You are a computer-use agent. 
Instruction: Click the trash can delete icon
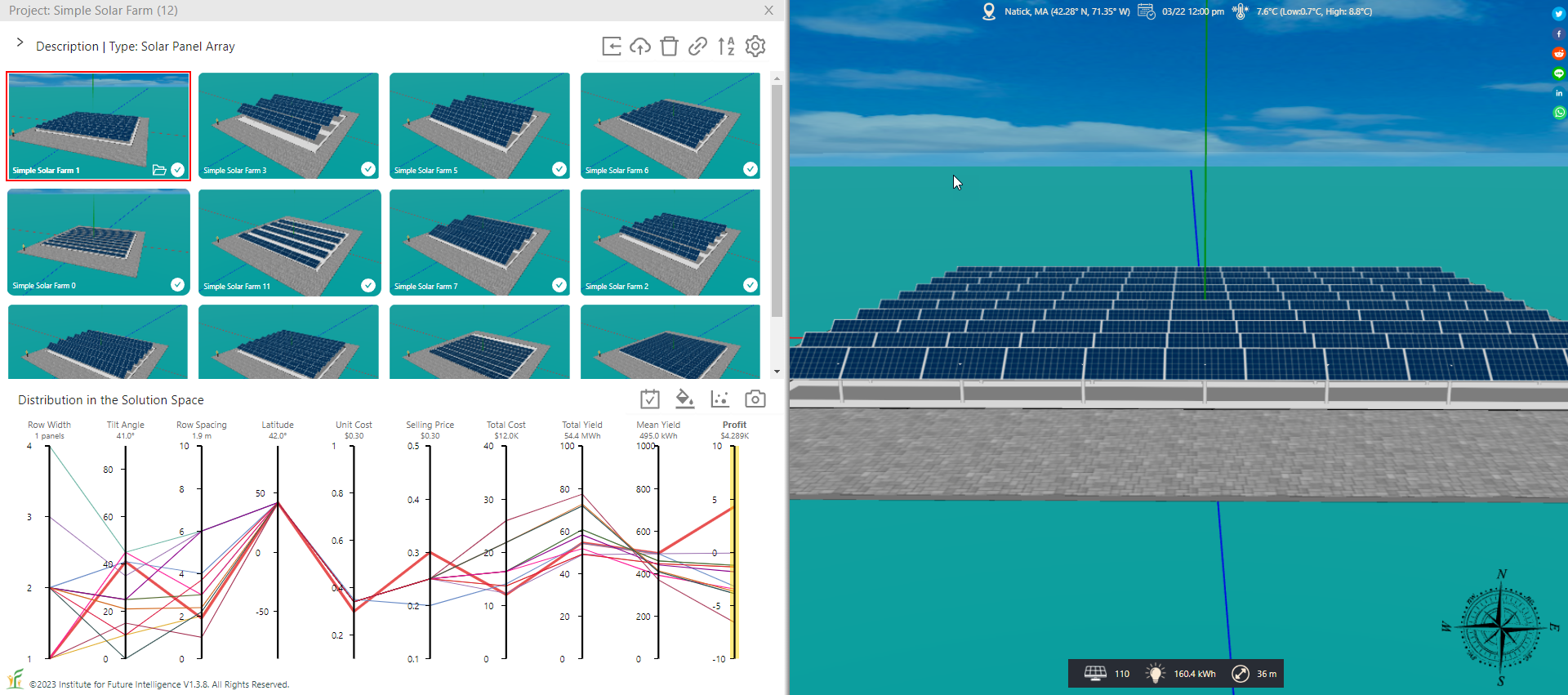(669, 47)
